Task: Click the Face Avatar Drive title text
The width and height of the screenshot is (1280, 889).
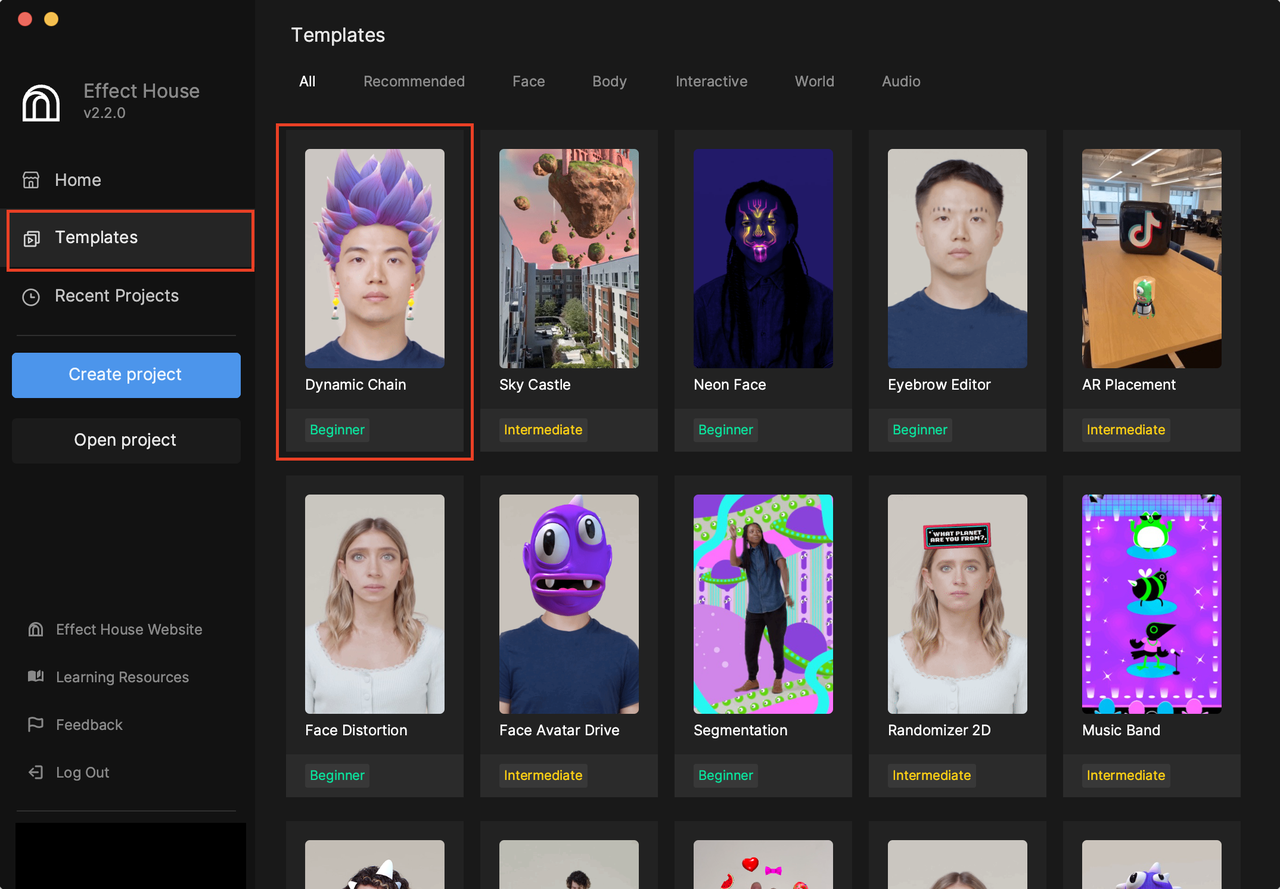Action: (x=559, y=730)
